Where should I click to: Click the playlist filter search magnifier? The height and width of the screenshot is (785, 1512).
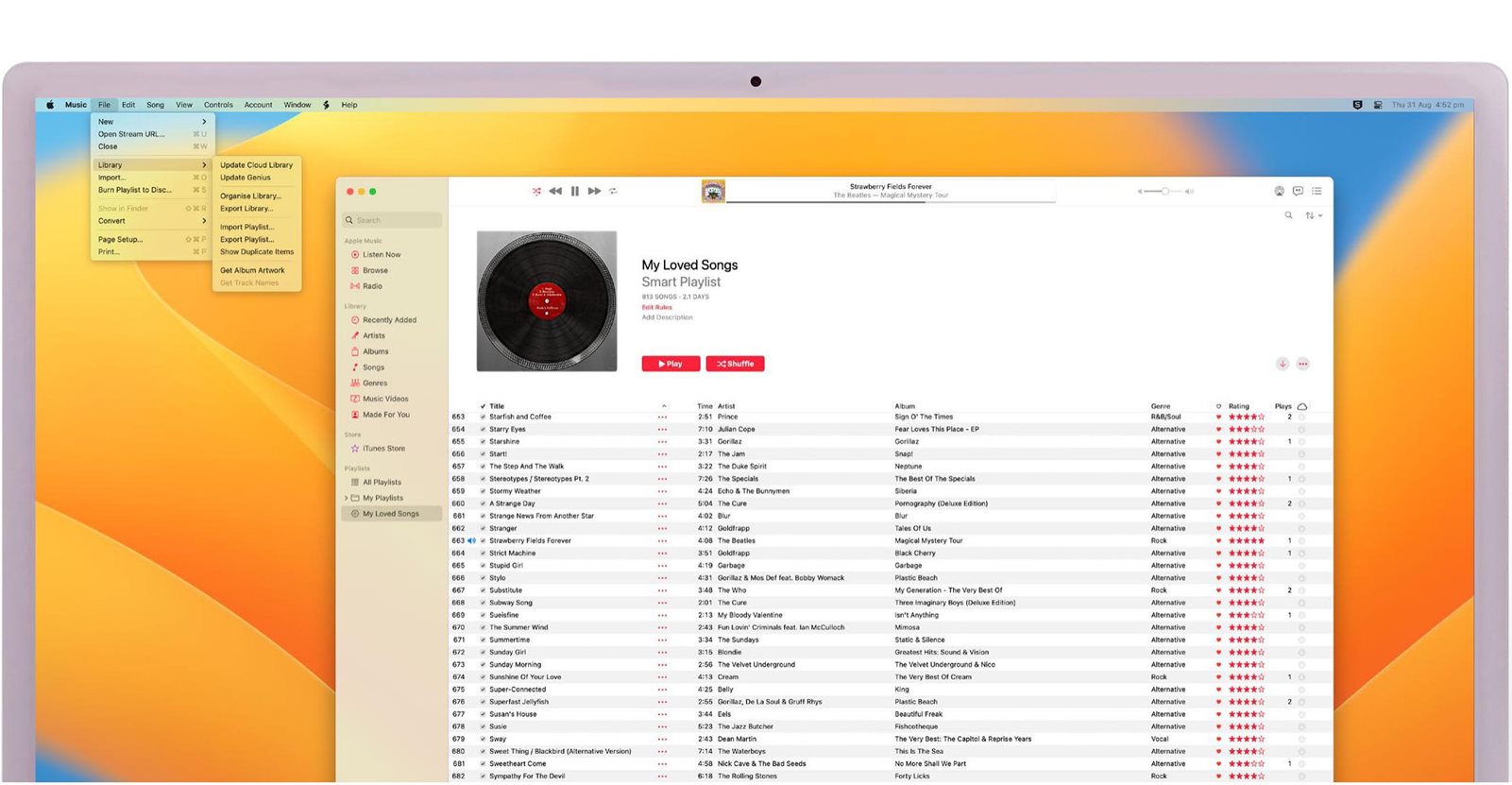coord(1288,215)
